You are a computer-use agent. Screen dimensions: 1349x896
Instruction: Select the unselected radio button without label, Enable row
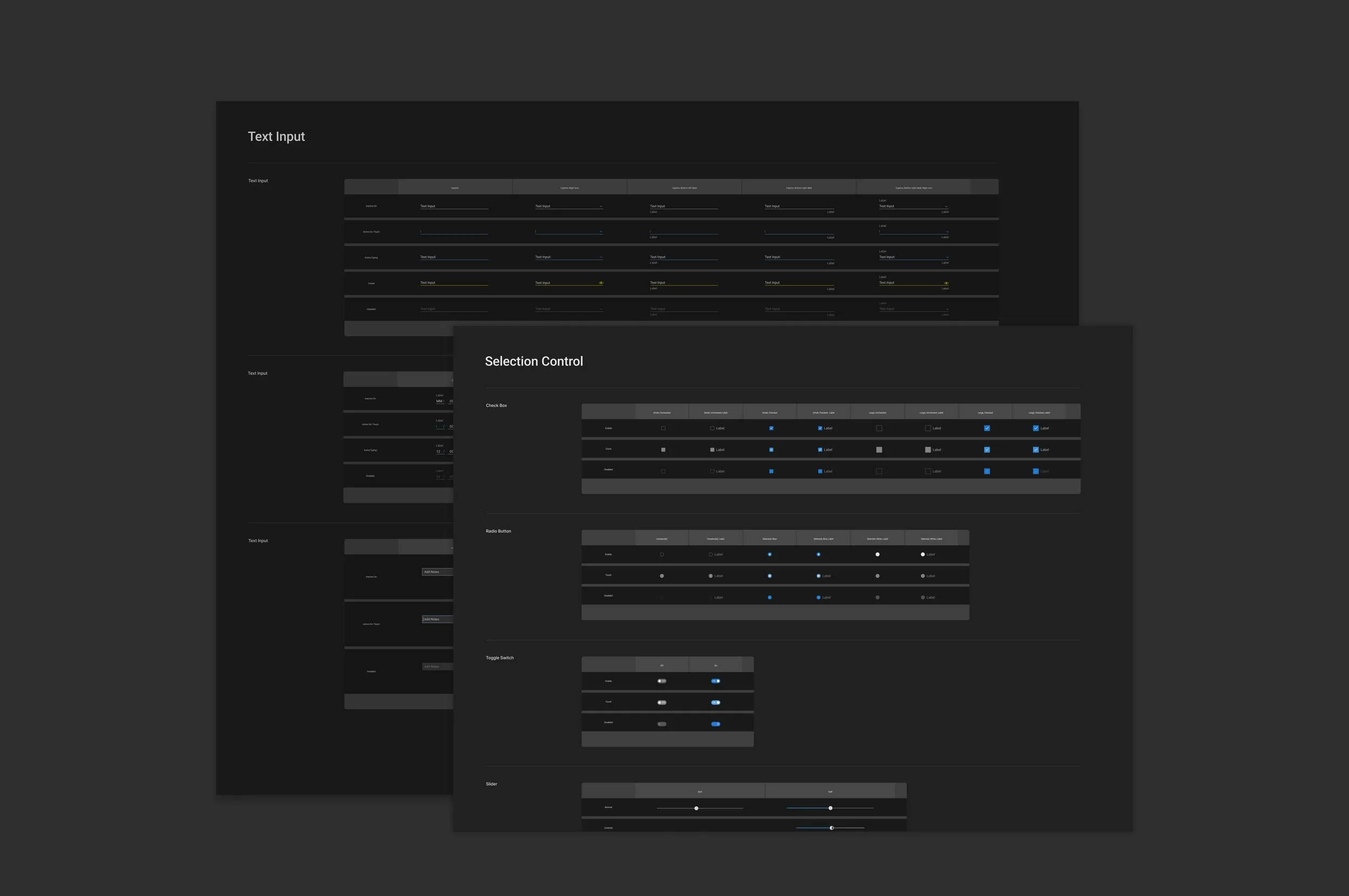click(662, 555)
